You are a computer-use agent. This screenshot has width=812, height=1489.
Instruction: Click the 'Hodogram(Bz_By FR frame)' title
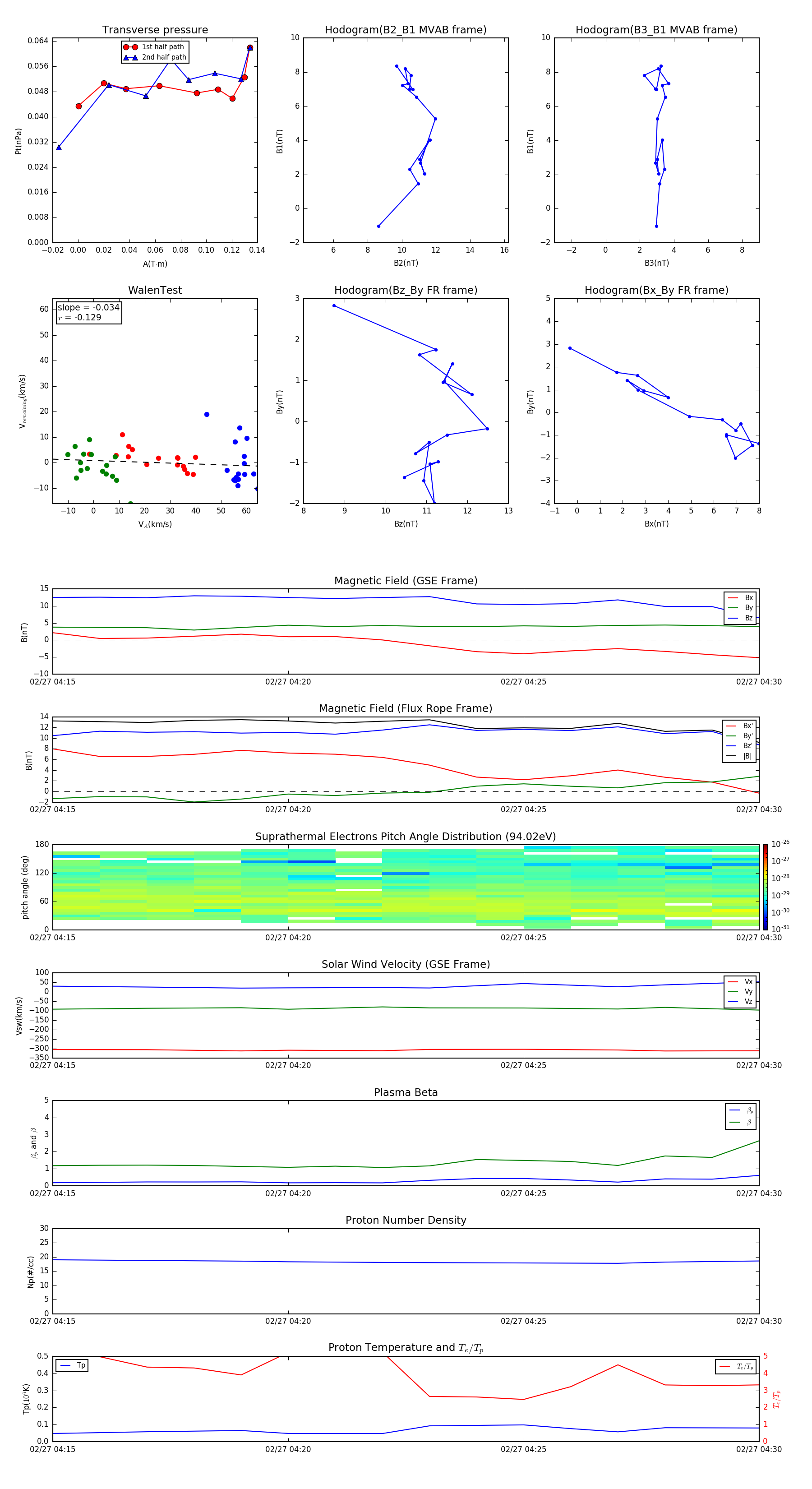406,290
